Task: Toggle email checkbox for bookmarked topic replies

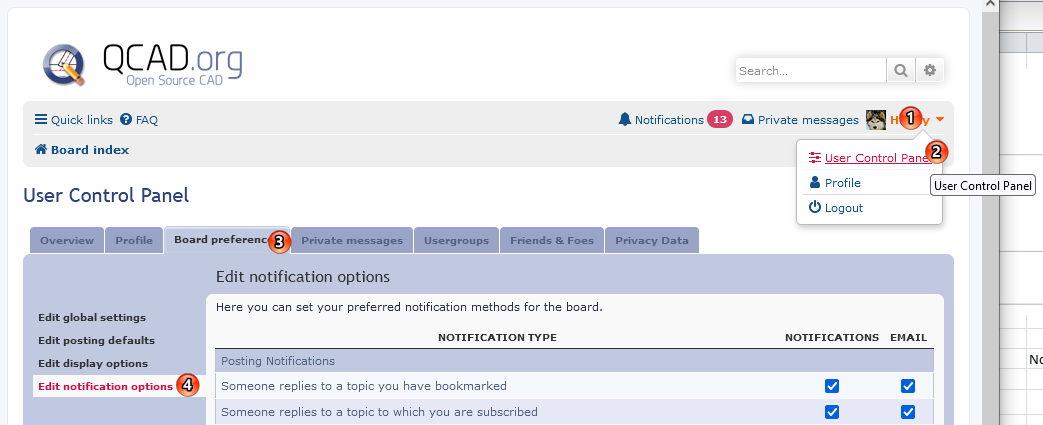Action: coord(908,386)
